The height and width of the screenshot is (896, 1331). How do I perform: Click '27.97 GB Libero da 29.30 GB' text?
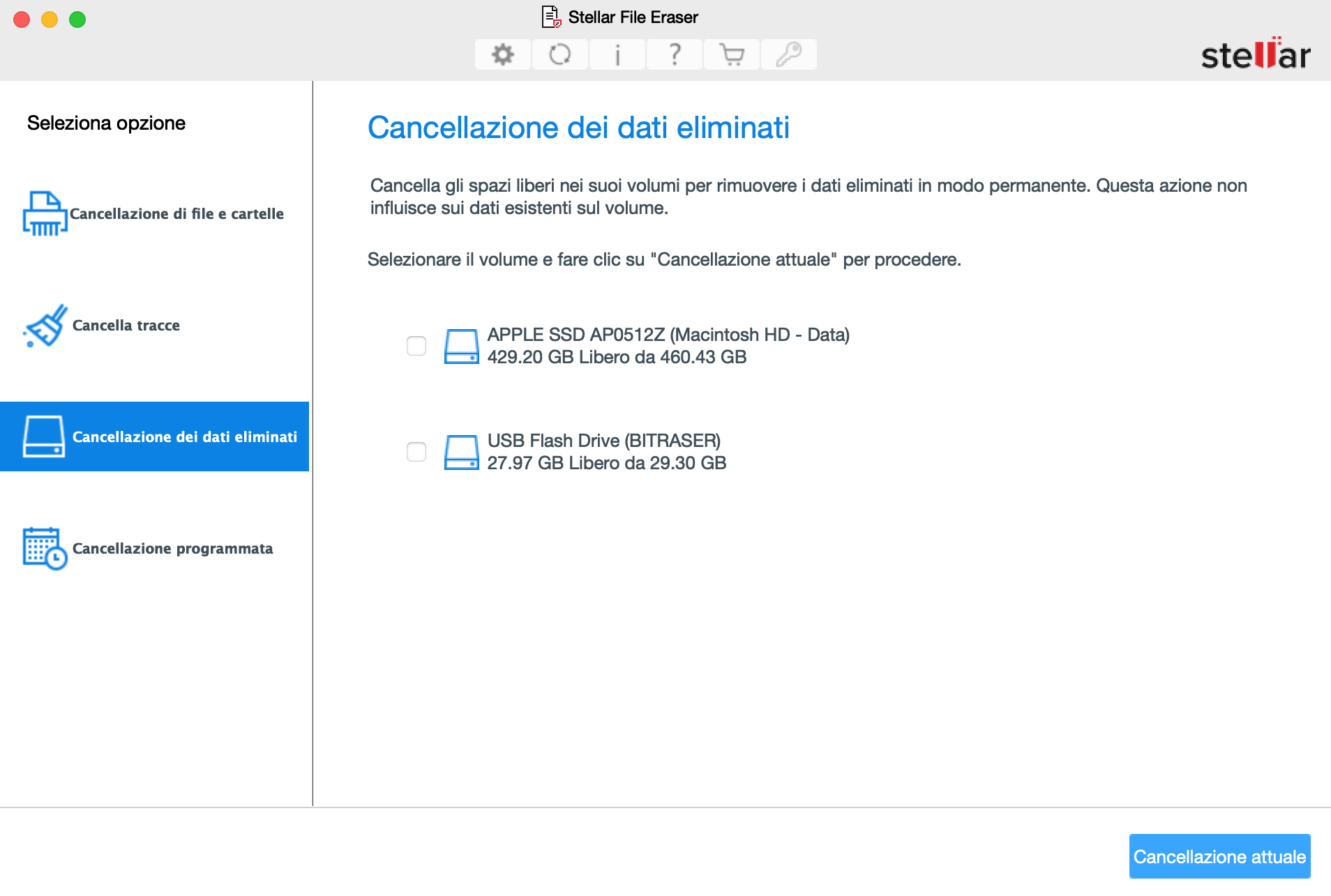tap(607, 463)
